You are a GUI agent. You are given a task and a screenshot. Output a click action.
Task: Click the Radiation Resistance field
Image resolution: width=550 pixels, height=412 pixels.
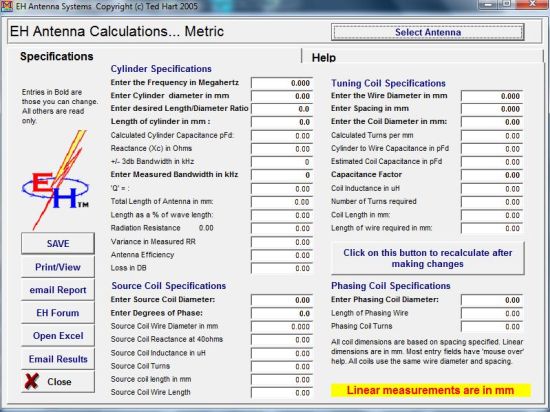282,229
